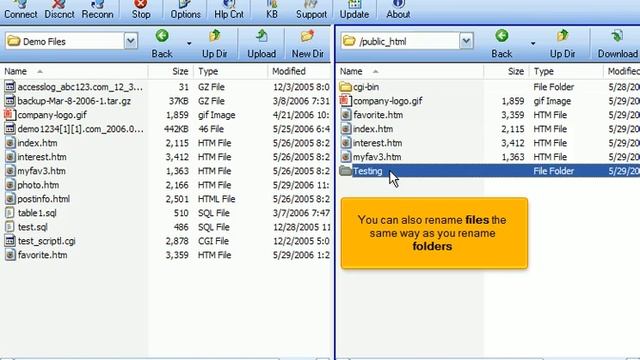Click the remote pane Up Dir icon

pyautogui.click(x=562, y=36)
